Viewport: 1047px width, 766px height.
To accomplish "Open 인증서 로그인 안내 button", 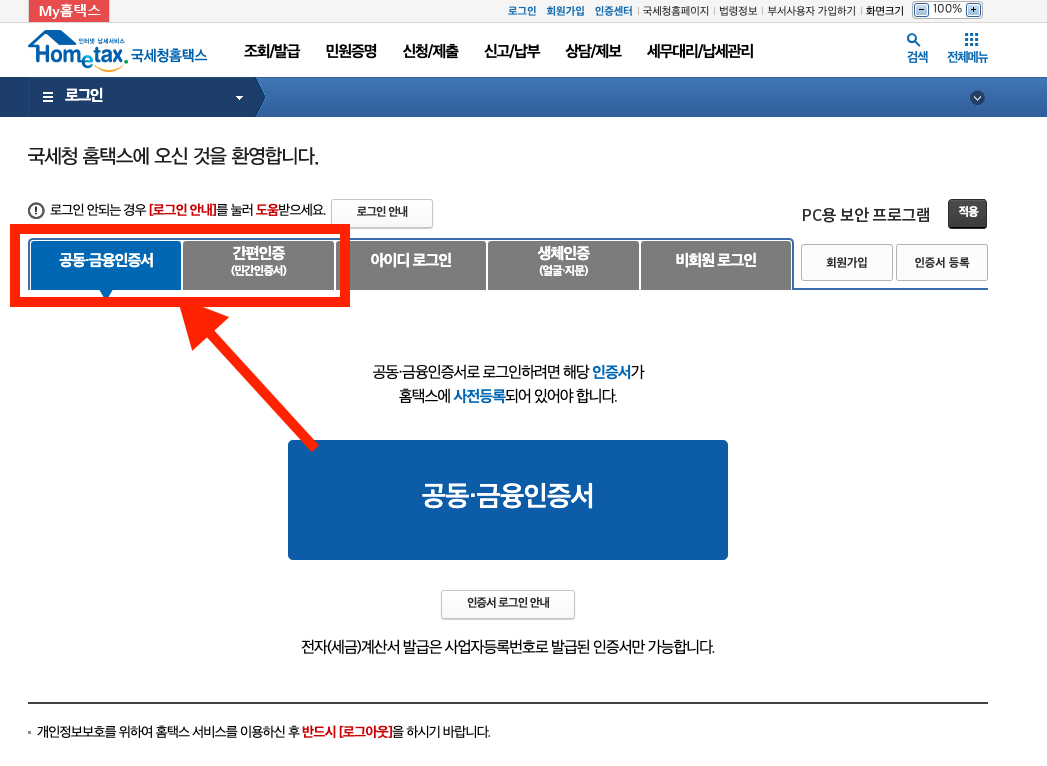I will pos(507,604).
